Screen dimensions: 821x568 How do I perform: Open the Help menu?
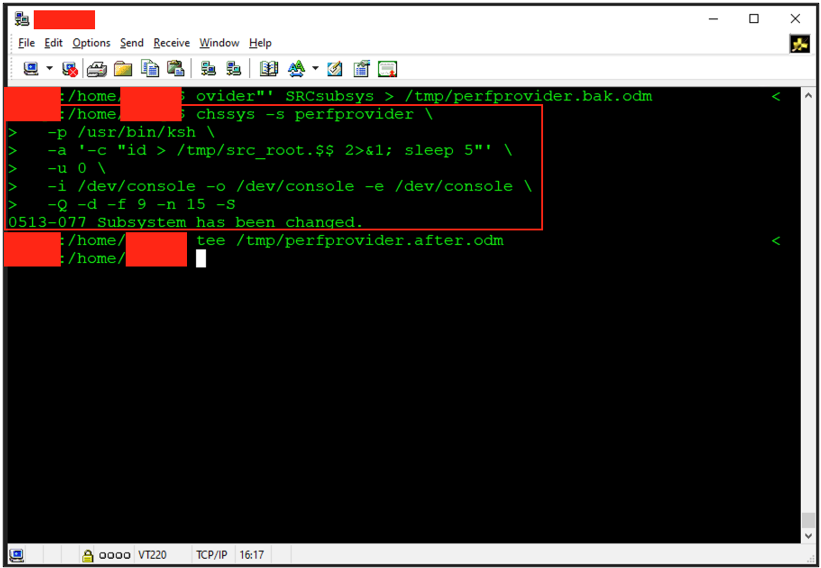260,43
